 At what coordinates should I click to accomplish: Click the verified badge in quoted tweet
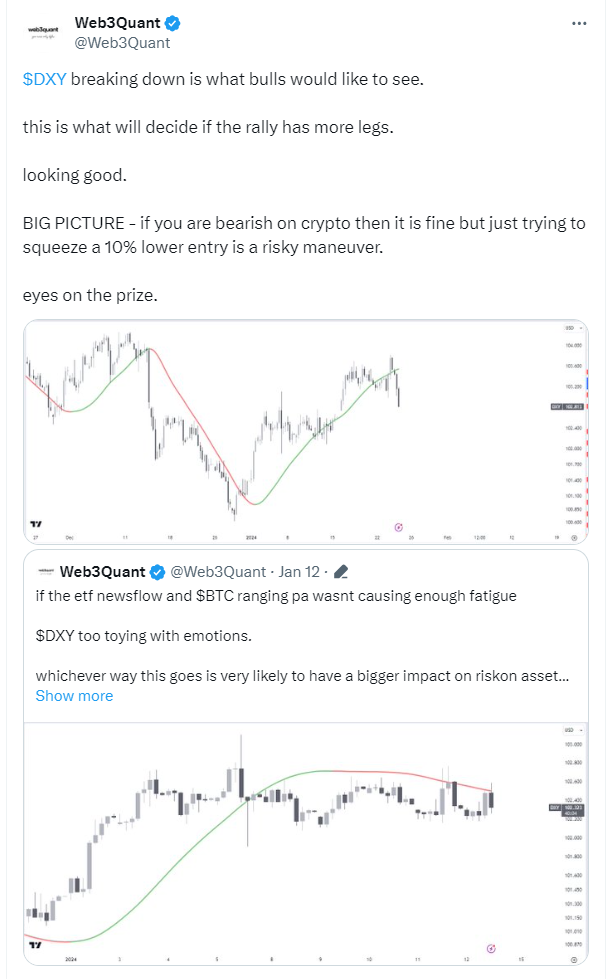(157, 572)
